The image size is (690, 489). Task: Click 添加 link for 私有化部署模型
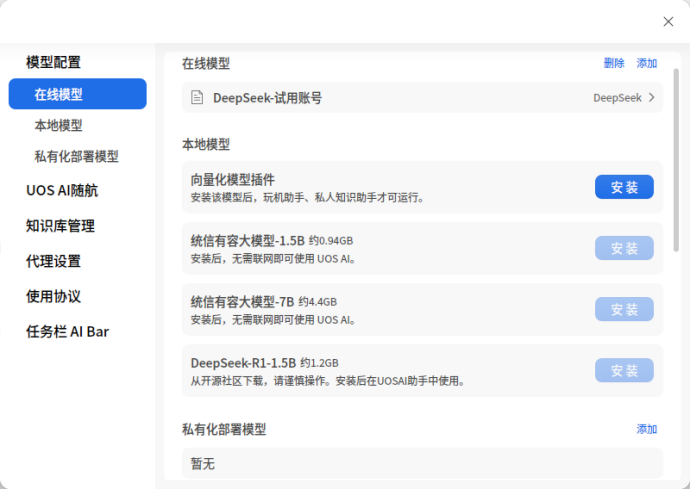pos(646,429)
